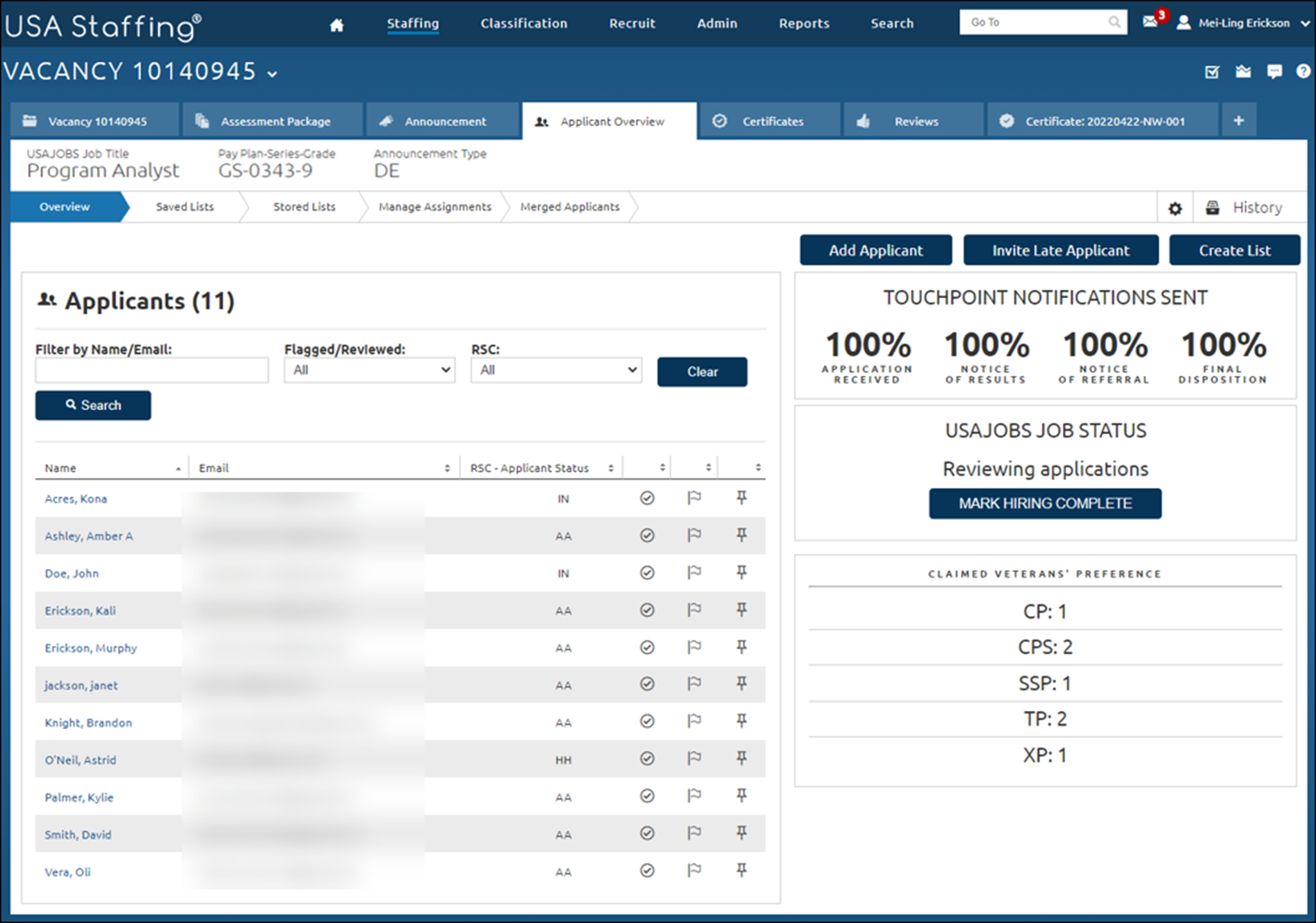
Task: Open the Manage Assignments sub-tab
Action: [x=435, y=207]
